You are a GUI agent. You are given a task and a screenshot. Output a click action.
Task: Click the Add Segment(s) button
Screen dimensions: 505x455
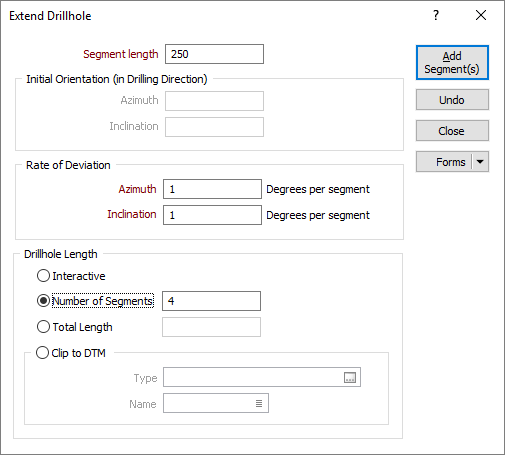pos(452,62)
